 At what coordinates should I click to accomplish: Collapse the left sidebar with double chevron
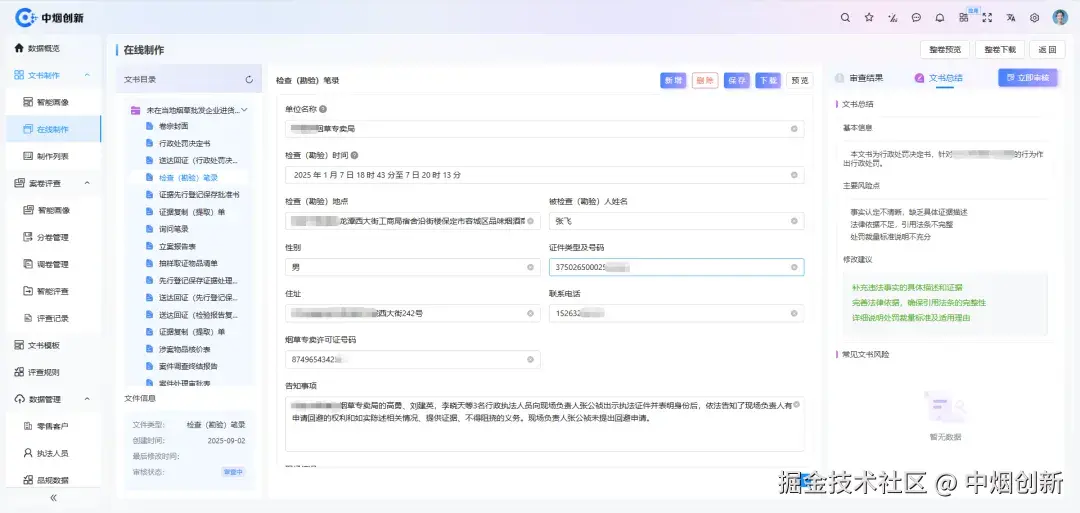[x=54, y=498]
